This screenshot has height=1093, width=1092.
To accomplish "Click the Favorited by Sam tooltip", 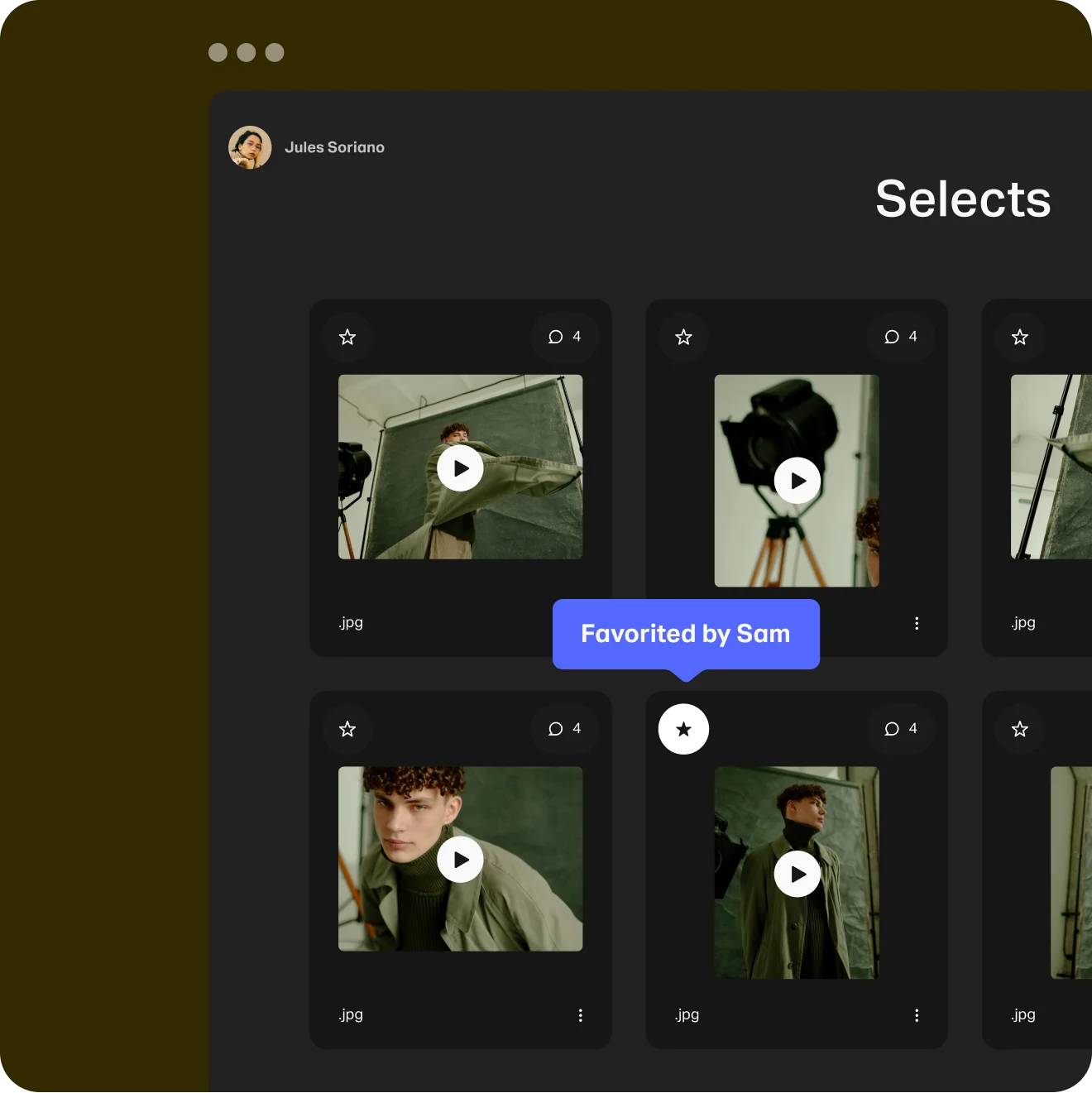I will coord(685,633).
